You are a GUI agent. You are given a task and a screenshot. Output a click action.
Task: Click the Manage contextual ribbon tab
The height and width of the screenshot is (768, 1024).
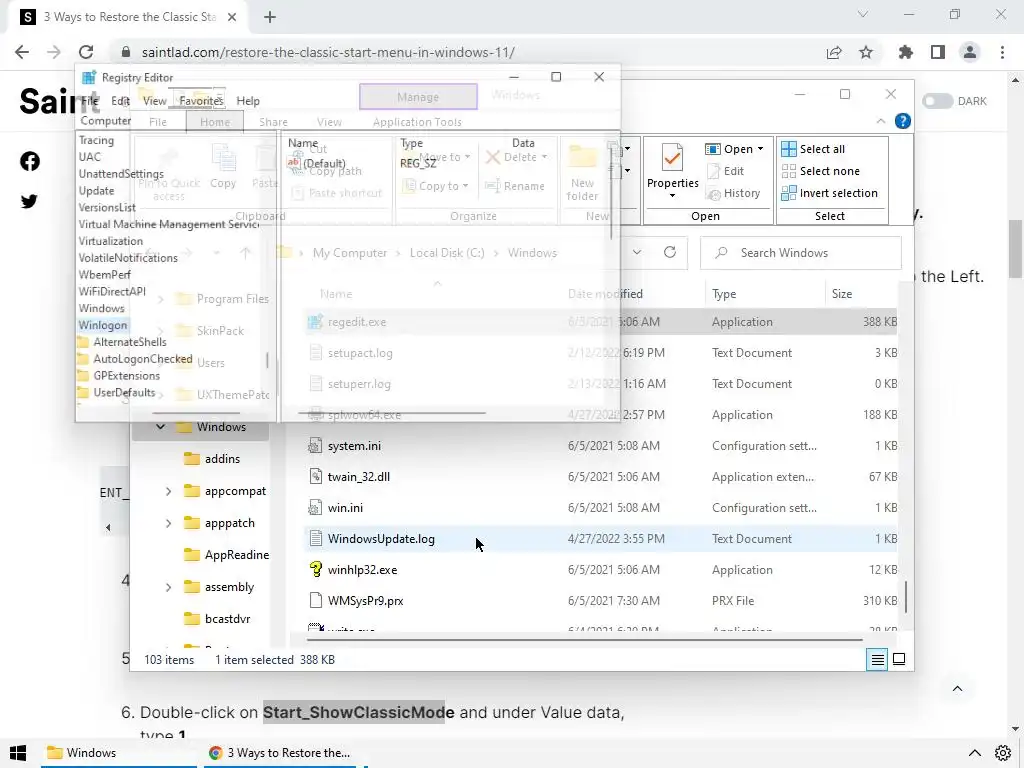coord(418,97)
